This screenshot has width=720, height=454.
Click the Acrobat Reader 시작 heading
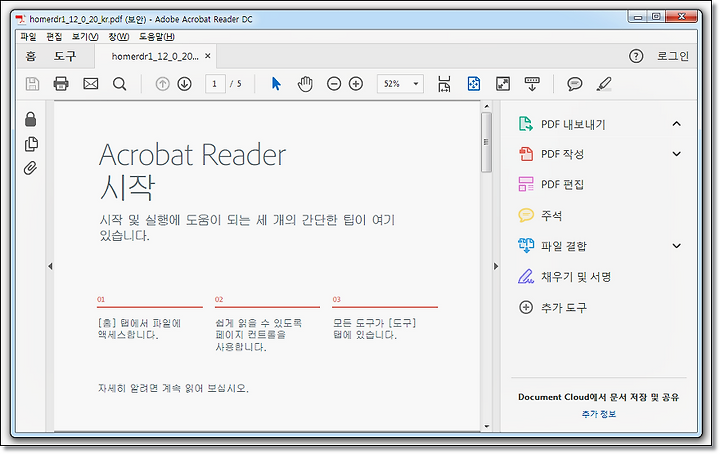click(192, 170)
